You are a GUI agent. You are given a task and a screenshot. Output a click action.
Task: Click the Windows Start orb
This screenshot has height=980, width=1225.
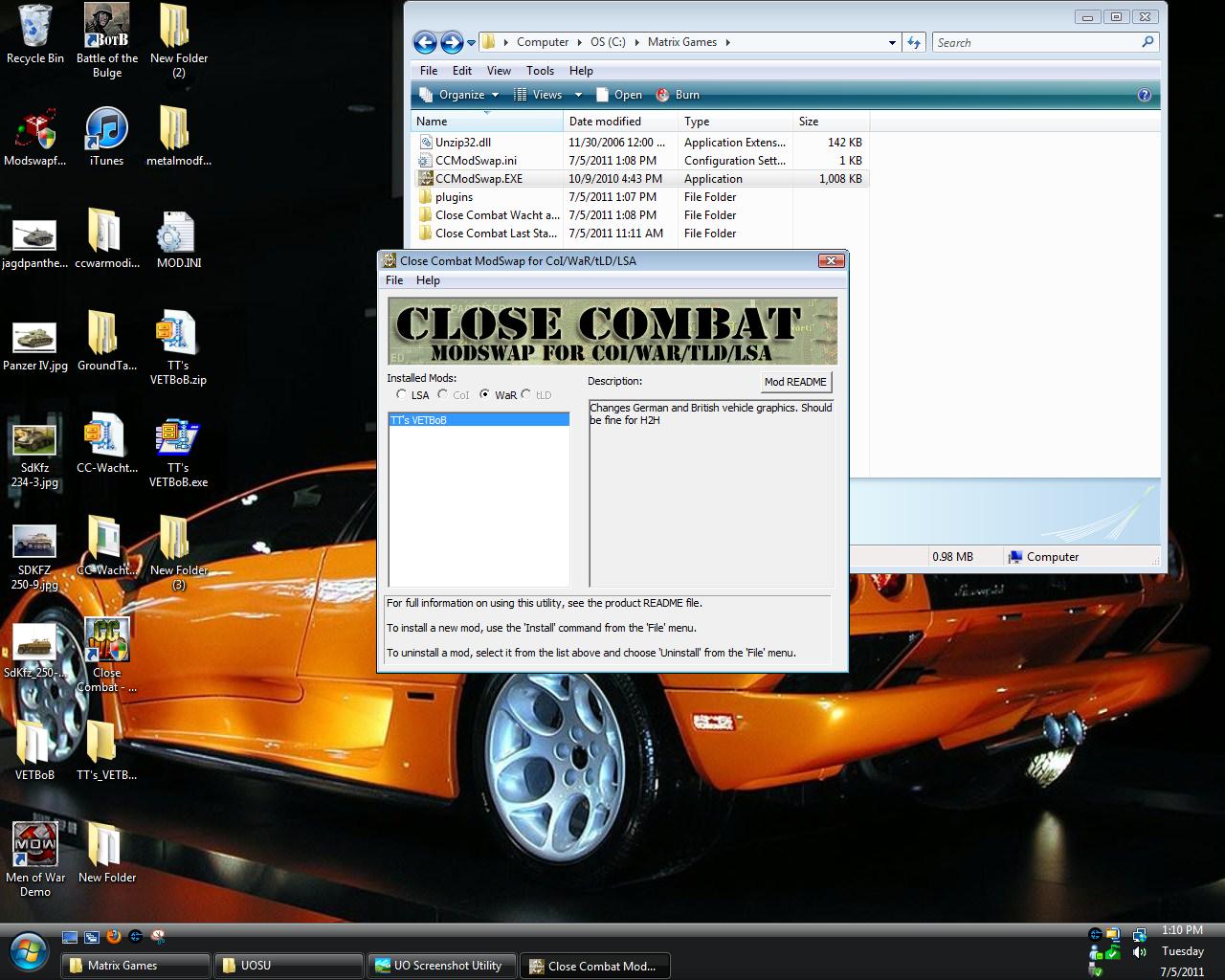pos(29,951)
